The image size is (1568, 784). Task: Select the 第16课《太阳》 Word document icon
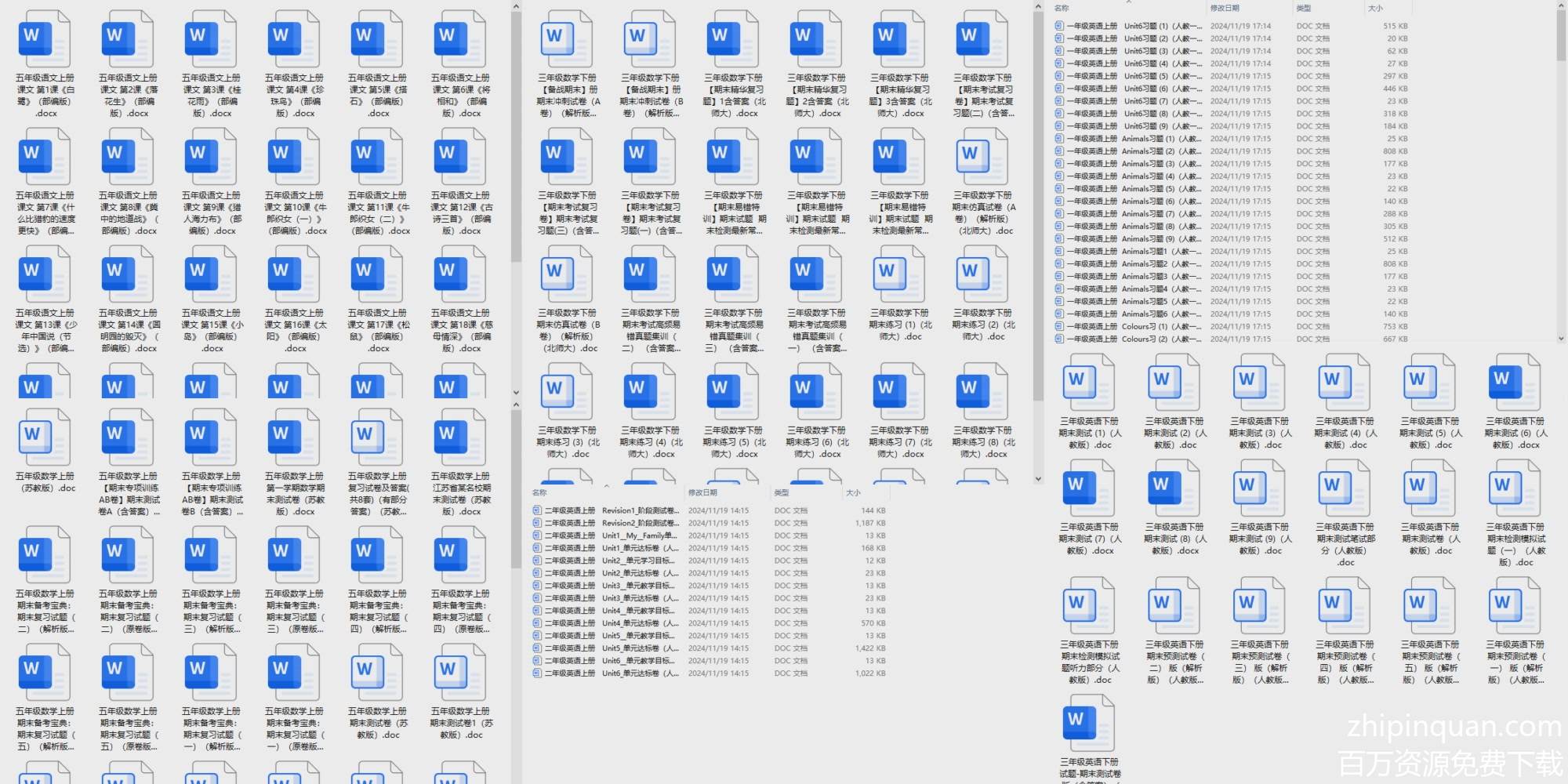coord(294,274)
